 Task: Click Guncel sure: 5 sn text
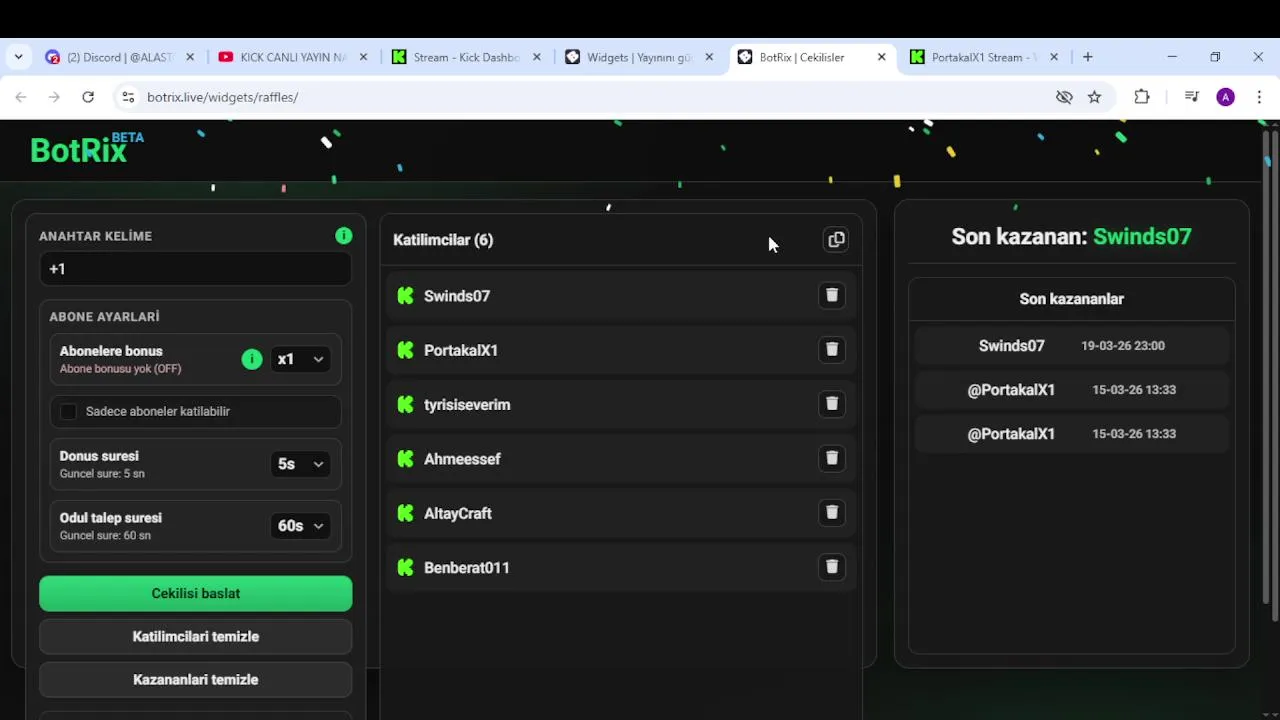point(102,474)
